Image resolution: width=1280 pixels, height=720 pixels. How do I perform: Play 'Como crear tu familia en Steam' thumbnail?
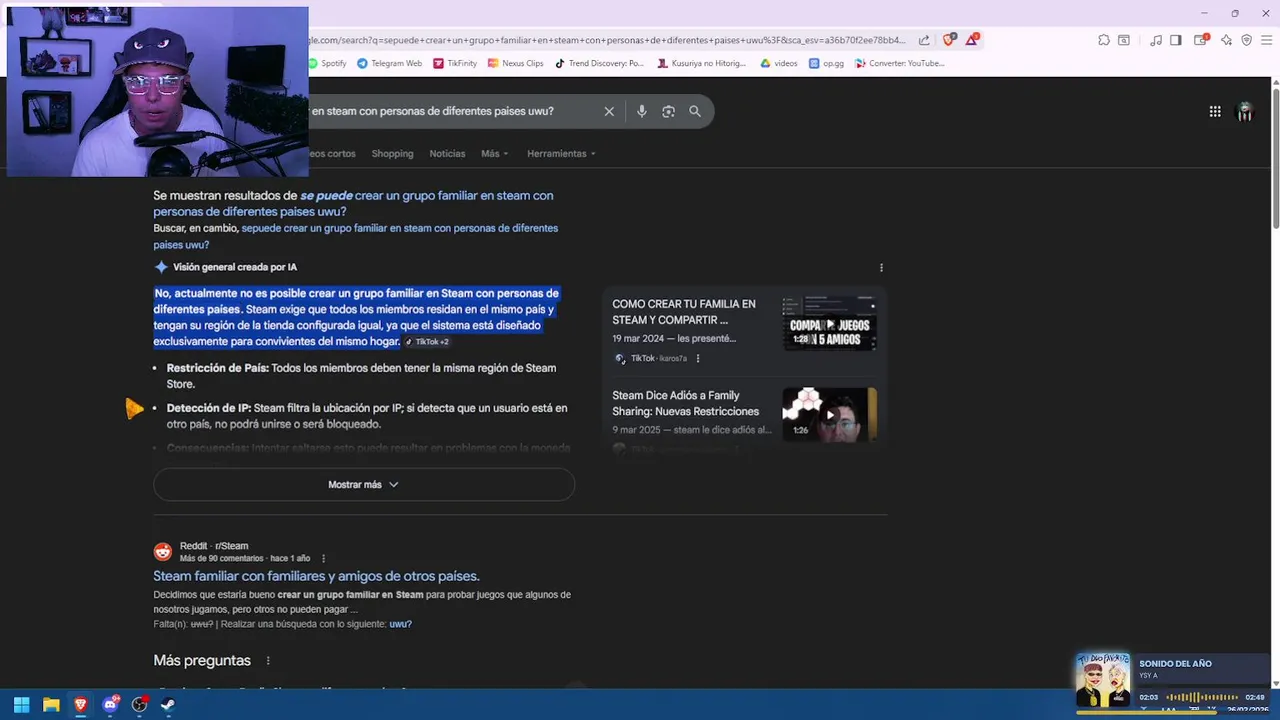(829, 324)
